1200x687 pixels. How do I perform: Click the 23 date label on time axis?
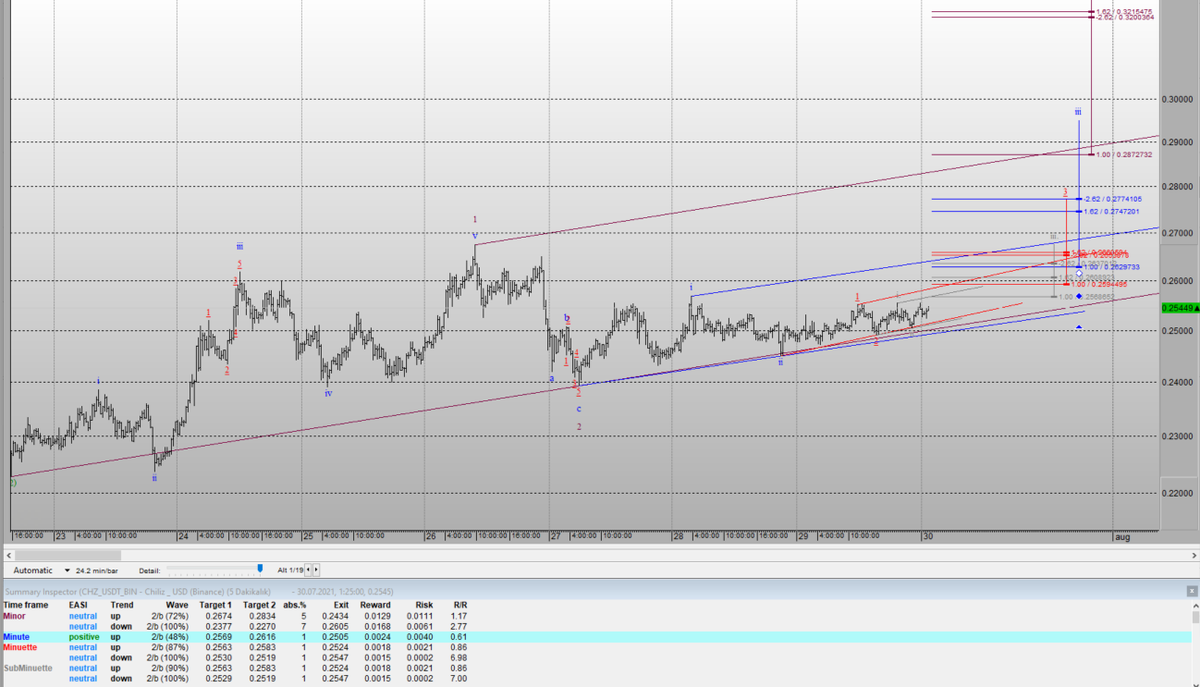pos(60,537)
